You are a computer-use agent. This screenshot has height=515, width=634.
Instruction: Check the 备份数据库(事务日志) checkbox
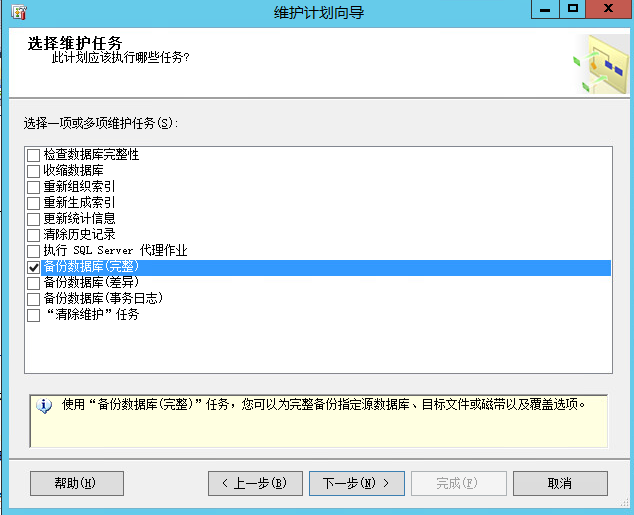tap(34, 299)
